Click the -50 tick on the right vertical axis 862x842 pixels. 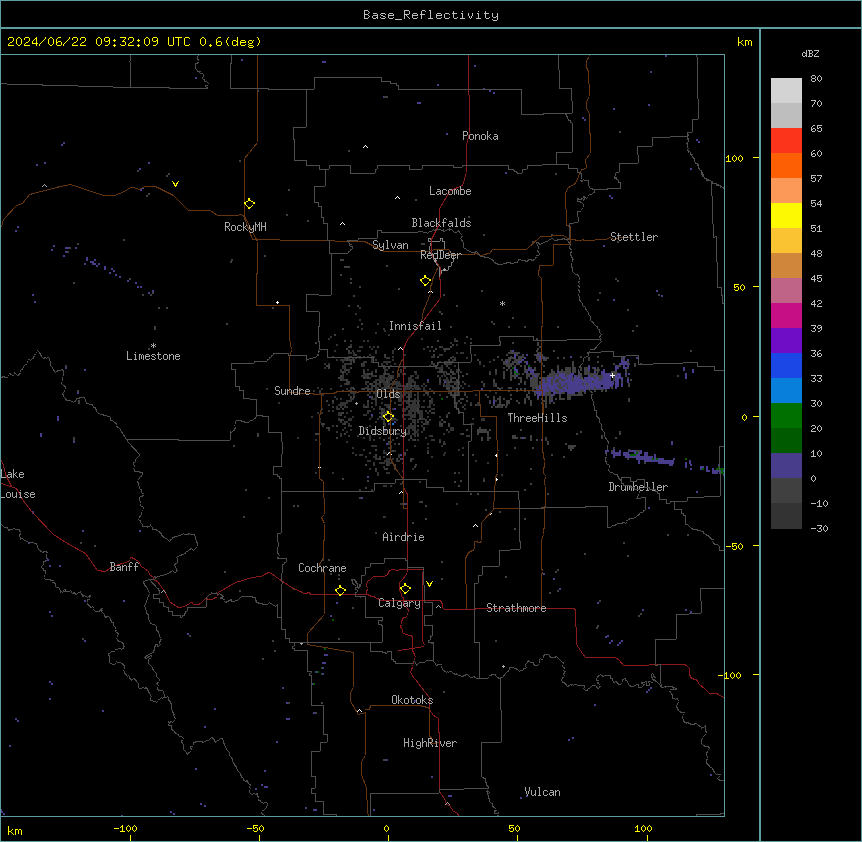point(734,546)
